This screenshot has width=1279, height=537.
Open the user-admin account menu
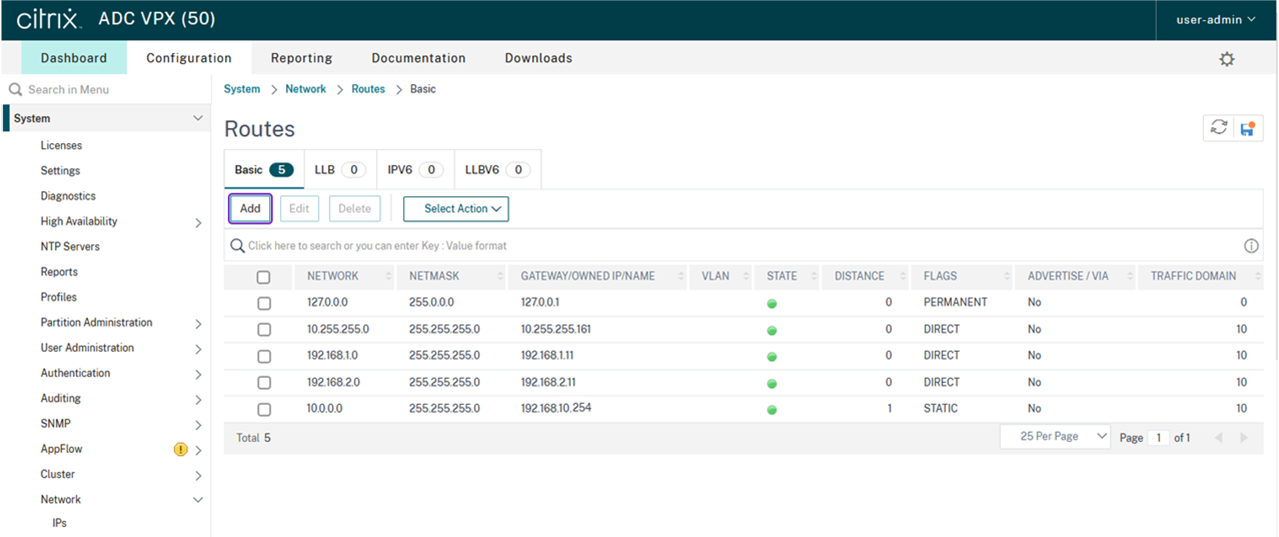coord(1214,19)
